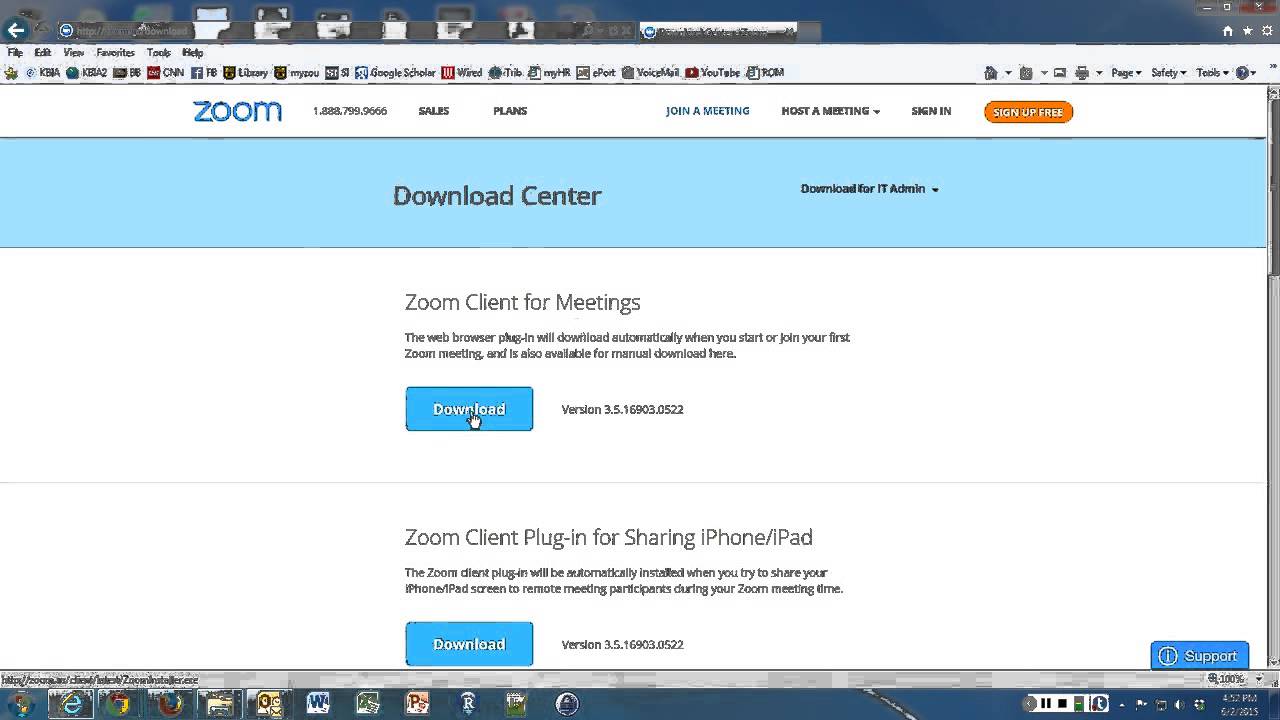Open the browser Home page icon

click(x=1227, y=31)
